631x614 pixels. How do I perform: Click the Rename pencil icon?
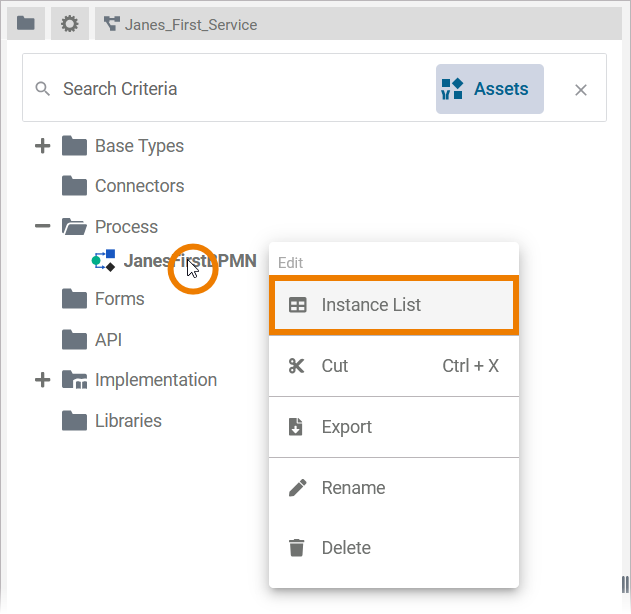click(x=296, y=488)
